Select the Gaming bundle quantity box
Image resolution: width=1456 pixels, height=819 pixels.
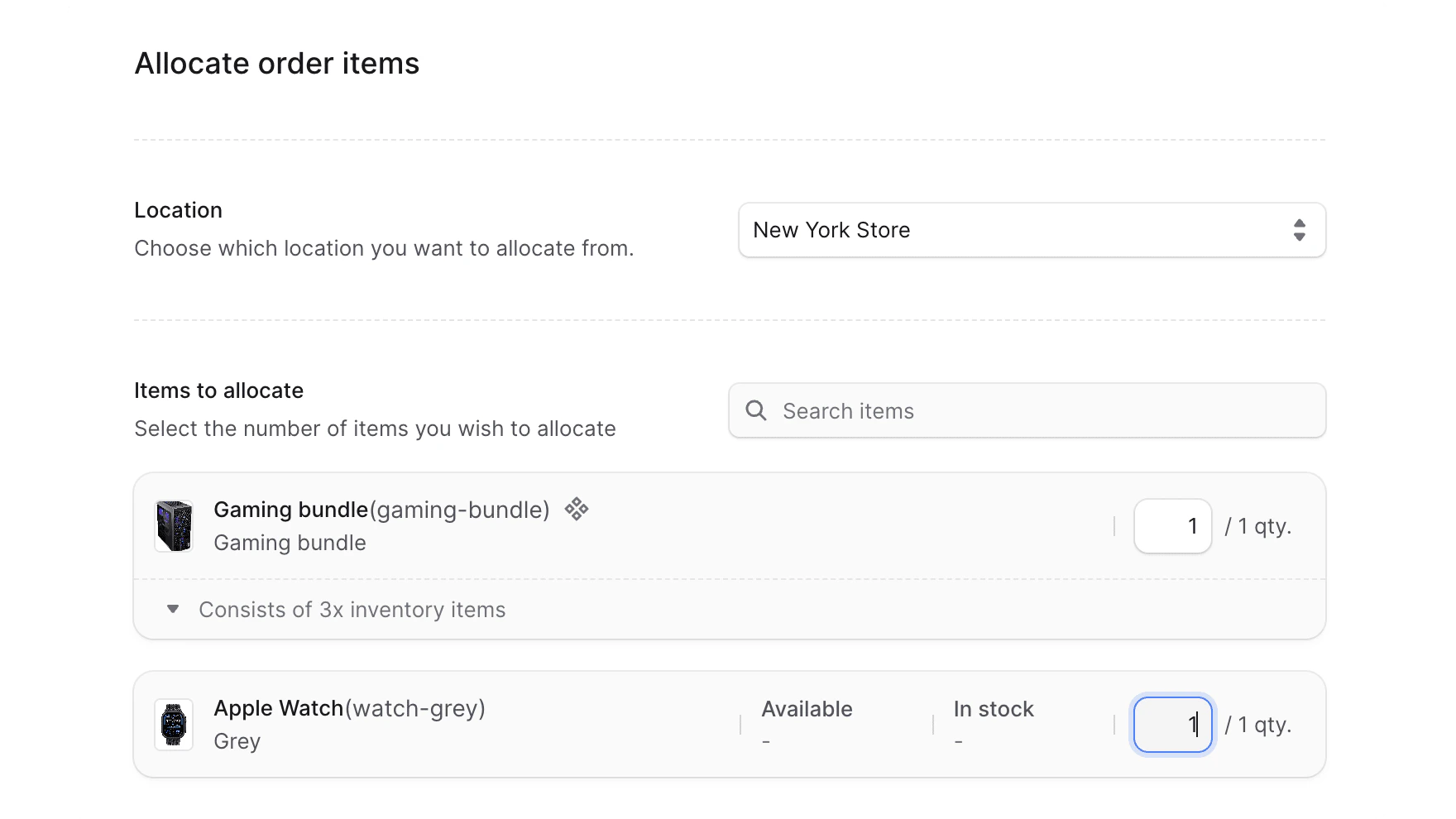(1172, 525)
